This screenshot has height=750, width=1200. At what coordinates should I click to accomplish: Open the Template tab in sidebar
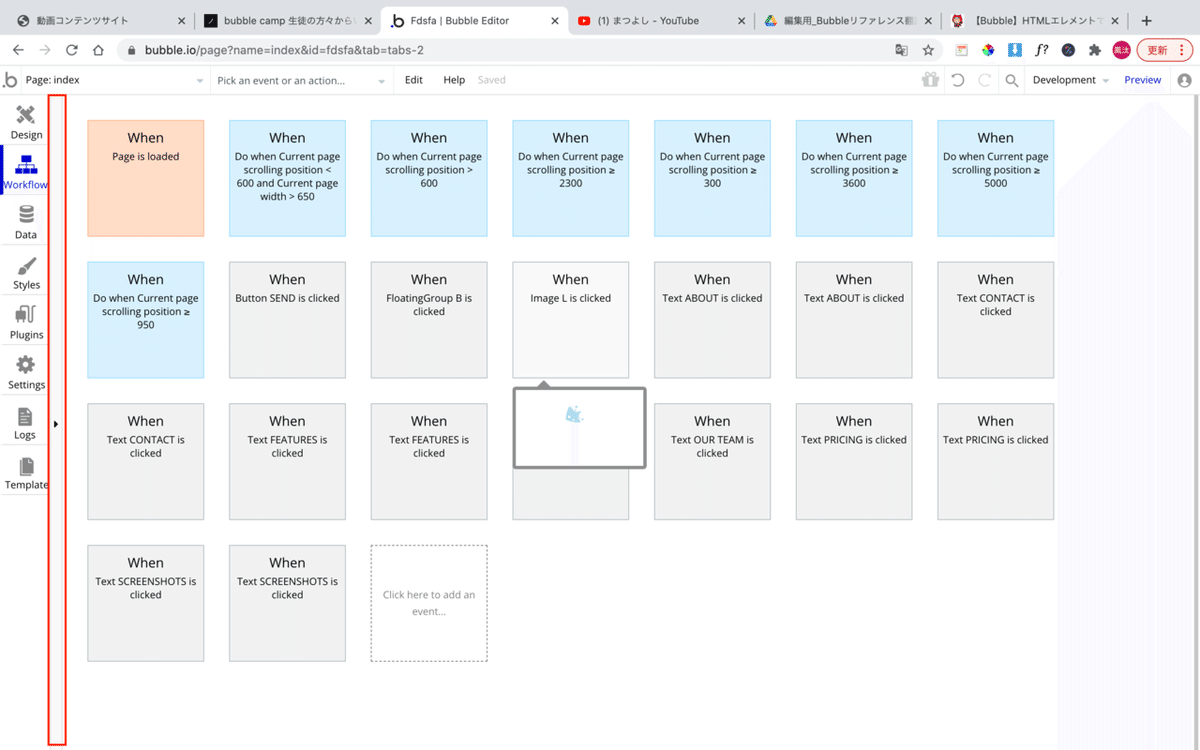point(26,472)
